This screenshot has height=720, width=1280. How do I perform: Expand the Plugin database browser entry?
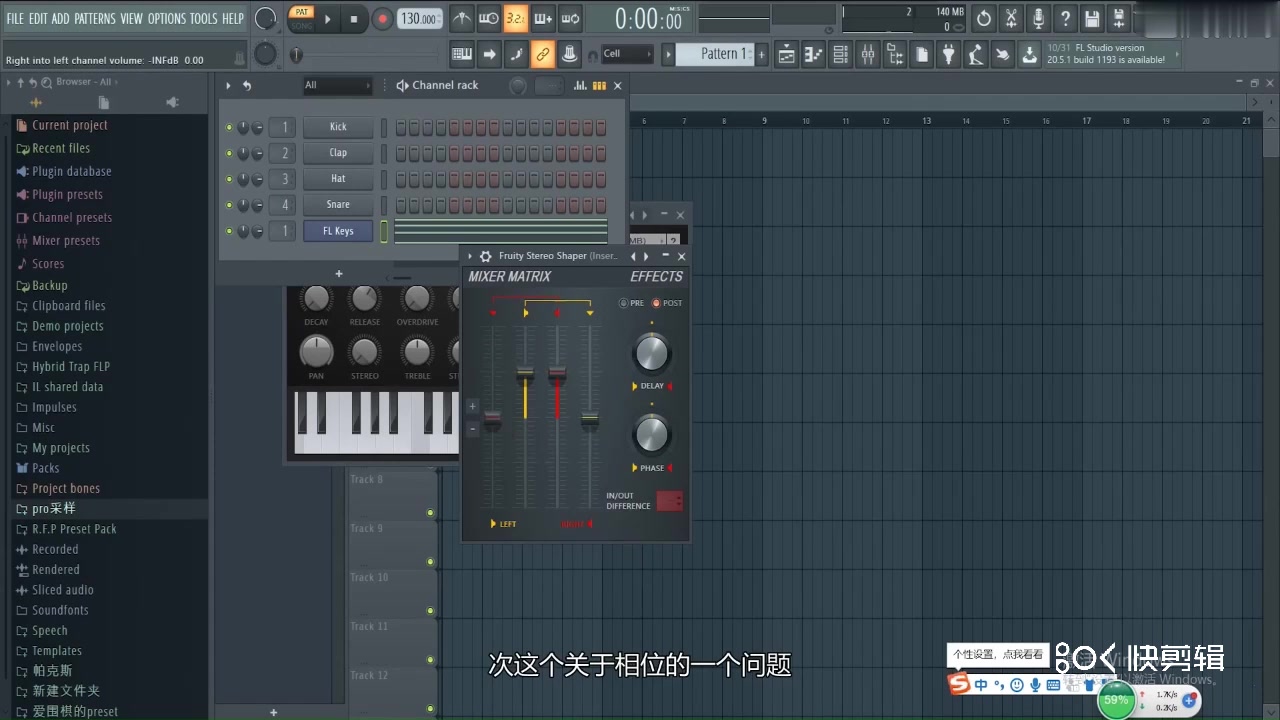[71, 171]
